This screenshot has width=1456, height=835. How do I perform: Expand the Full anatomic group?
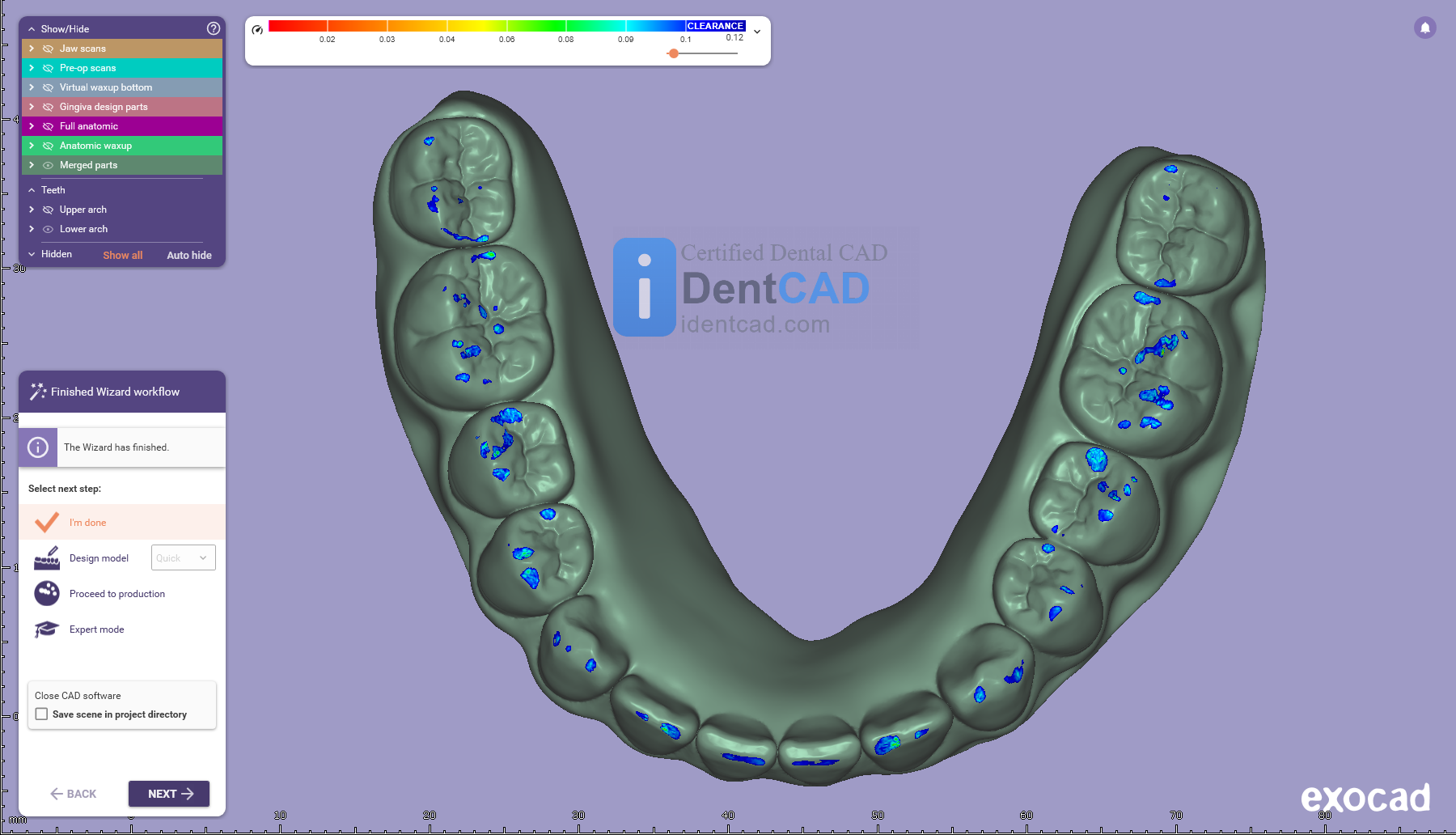pos(32,126)
